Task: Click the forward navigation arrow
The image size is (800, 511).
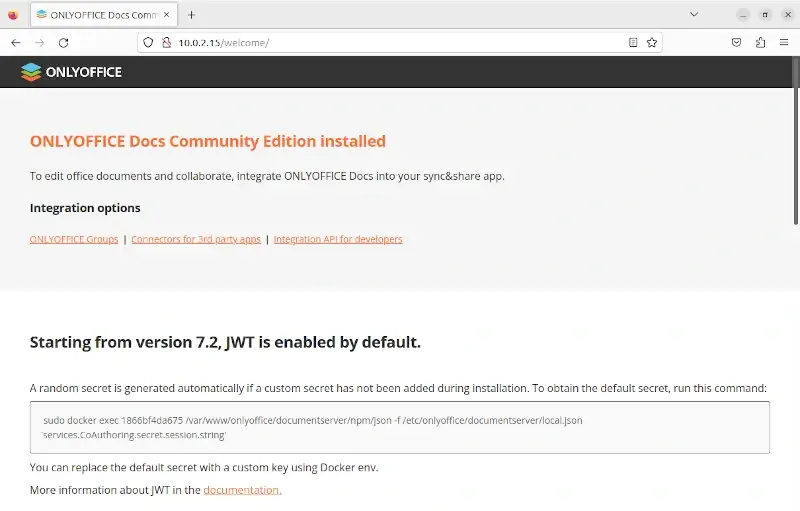Action: [39, 43]
